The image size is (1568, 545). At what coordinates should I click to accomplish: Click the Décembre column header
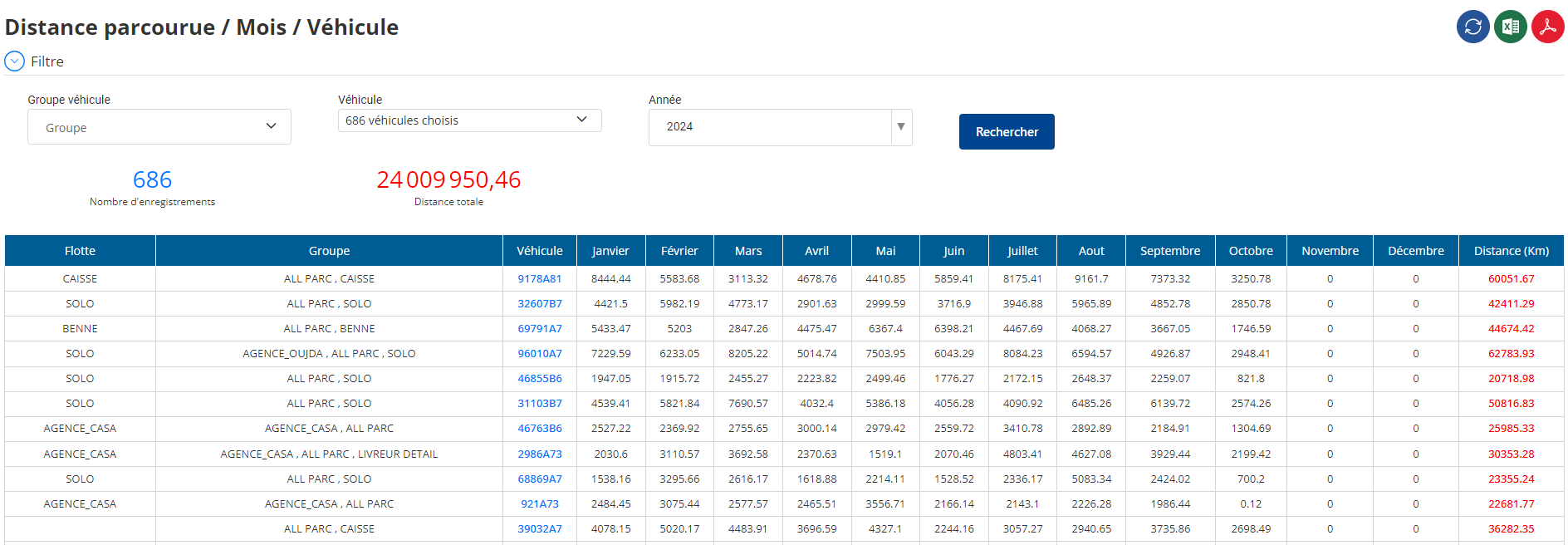(1416, 251)
